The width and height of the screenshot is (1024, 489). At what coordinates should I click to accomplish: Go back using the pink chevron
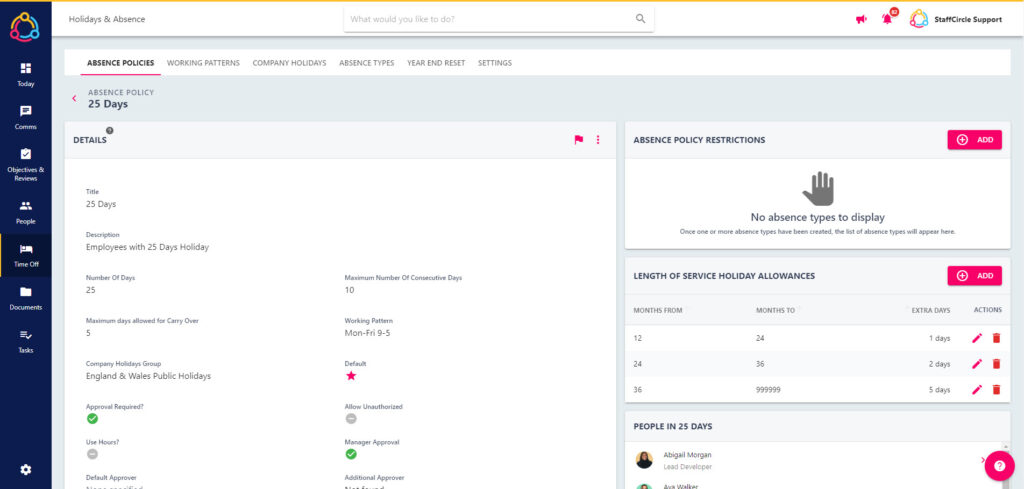tap(74, 98)
